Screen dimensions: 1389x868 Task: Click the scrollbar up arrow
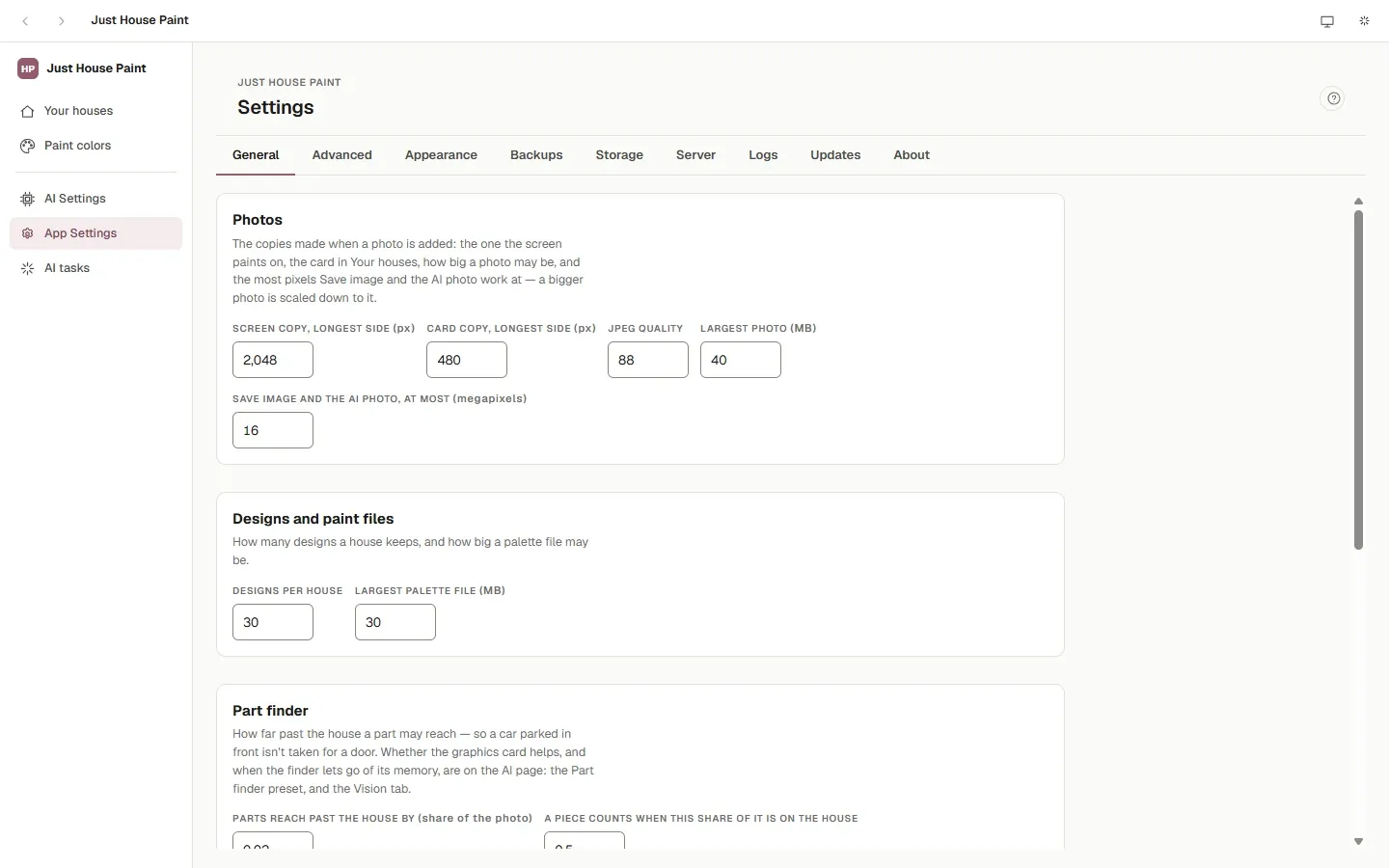(1358, 202)
